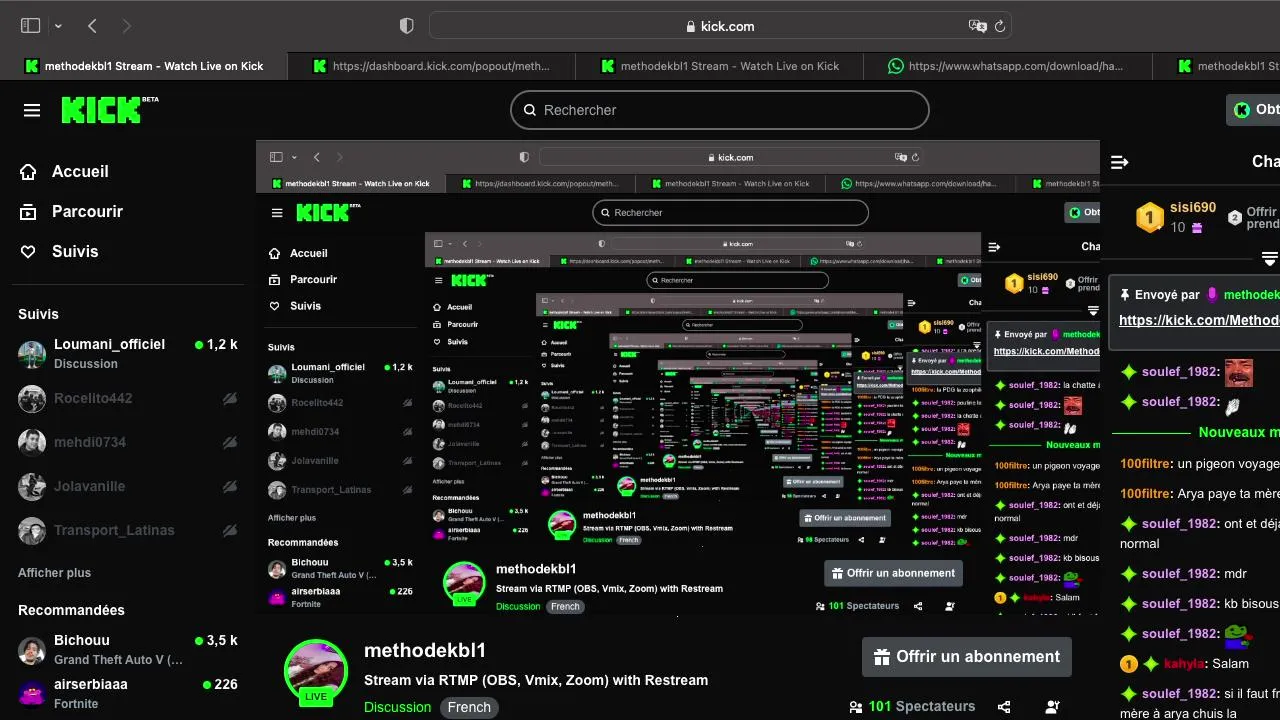Click the red laughing face emote
The image size is (1280, 720).
(1238, 373)
